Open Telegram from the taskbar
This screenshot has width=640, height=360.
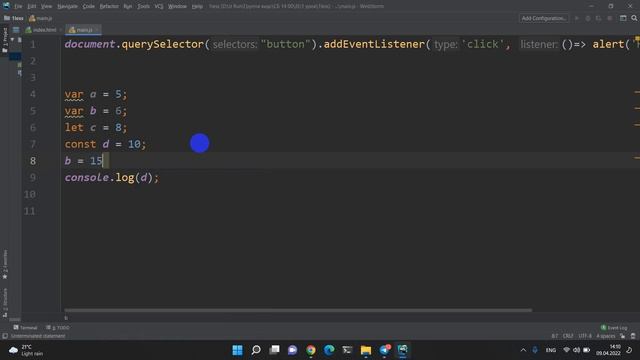[x=384, y=350]
